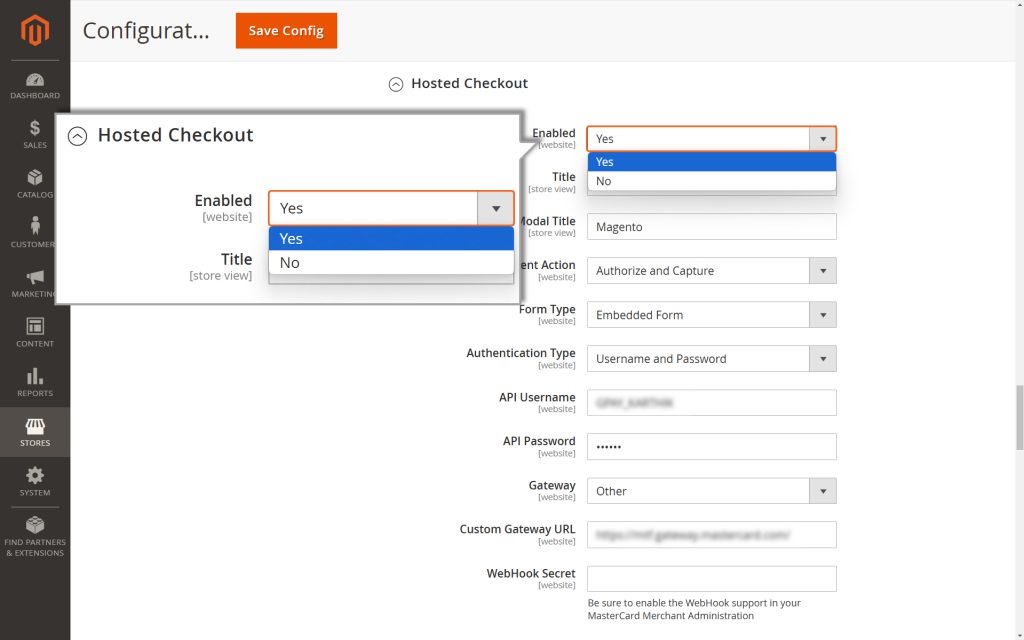Collapse the Hosted Checkout section header

coord(458,84)
